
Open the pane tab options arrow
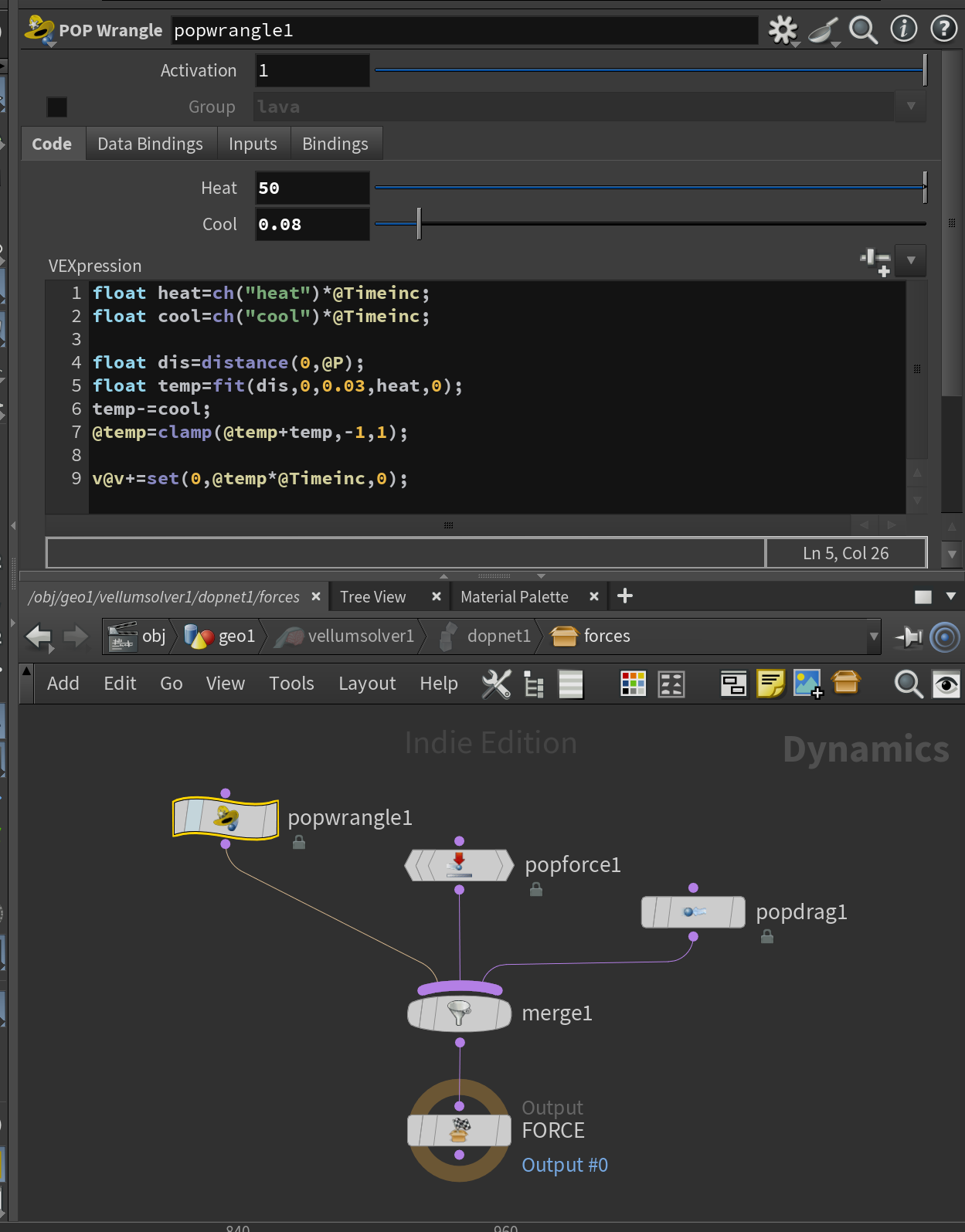951,596
